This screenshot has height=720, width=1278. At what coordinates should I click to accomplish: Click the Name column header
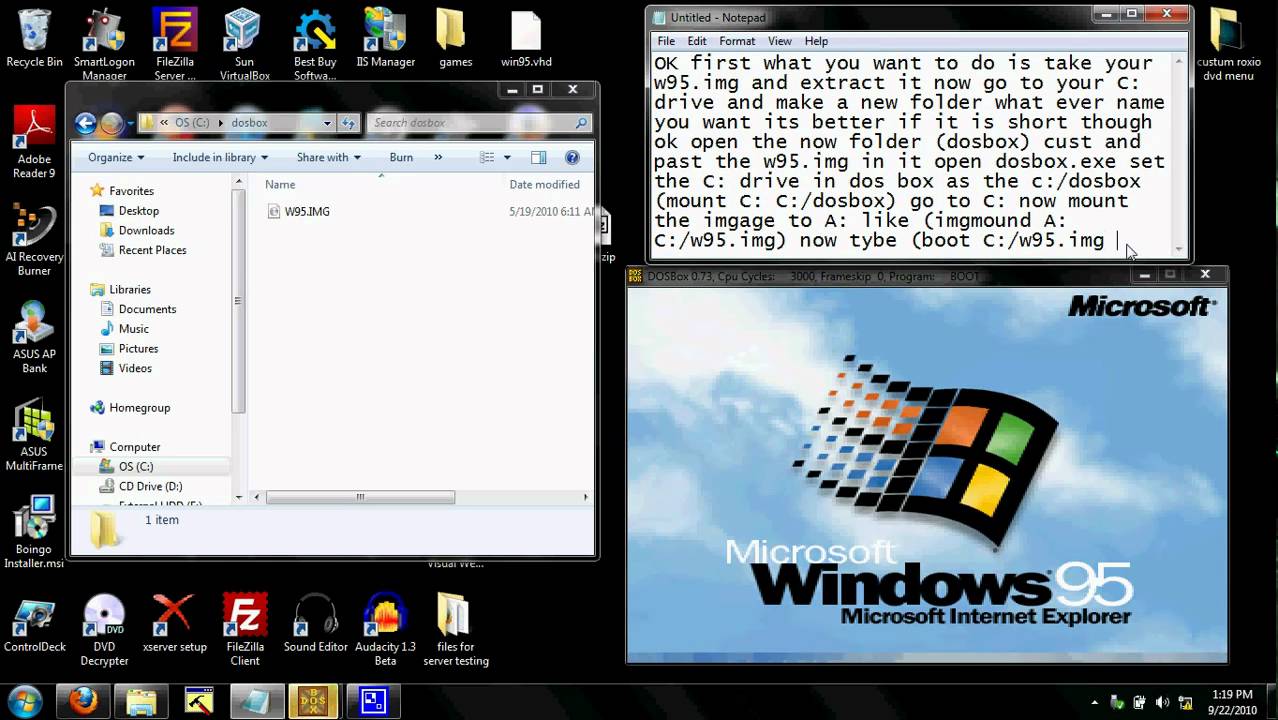coord(280,184)
